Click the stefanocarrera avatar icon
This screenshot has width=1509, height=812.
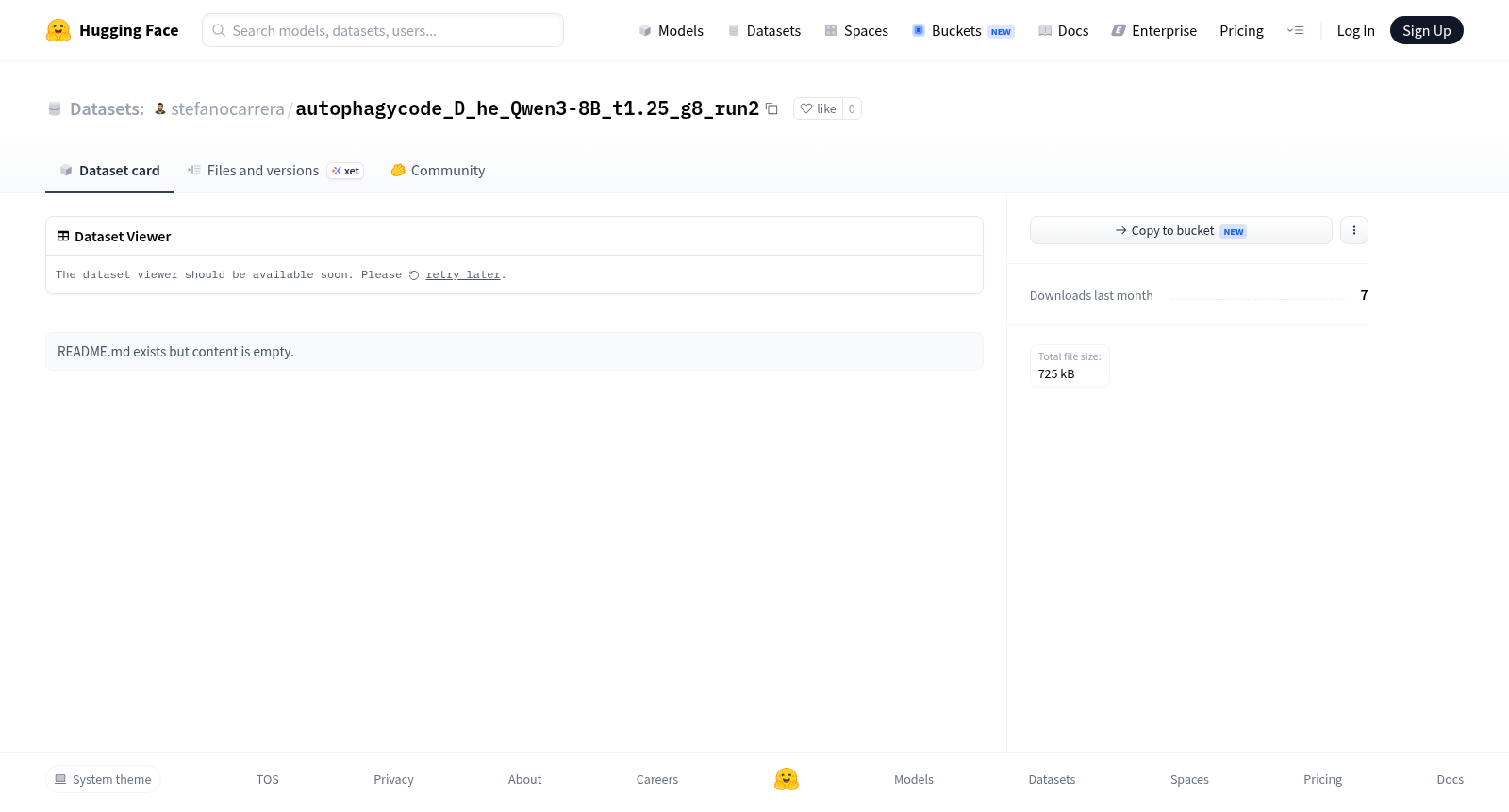pos(160,108)
